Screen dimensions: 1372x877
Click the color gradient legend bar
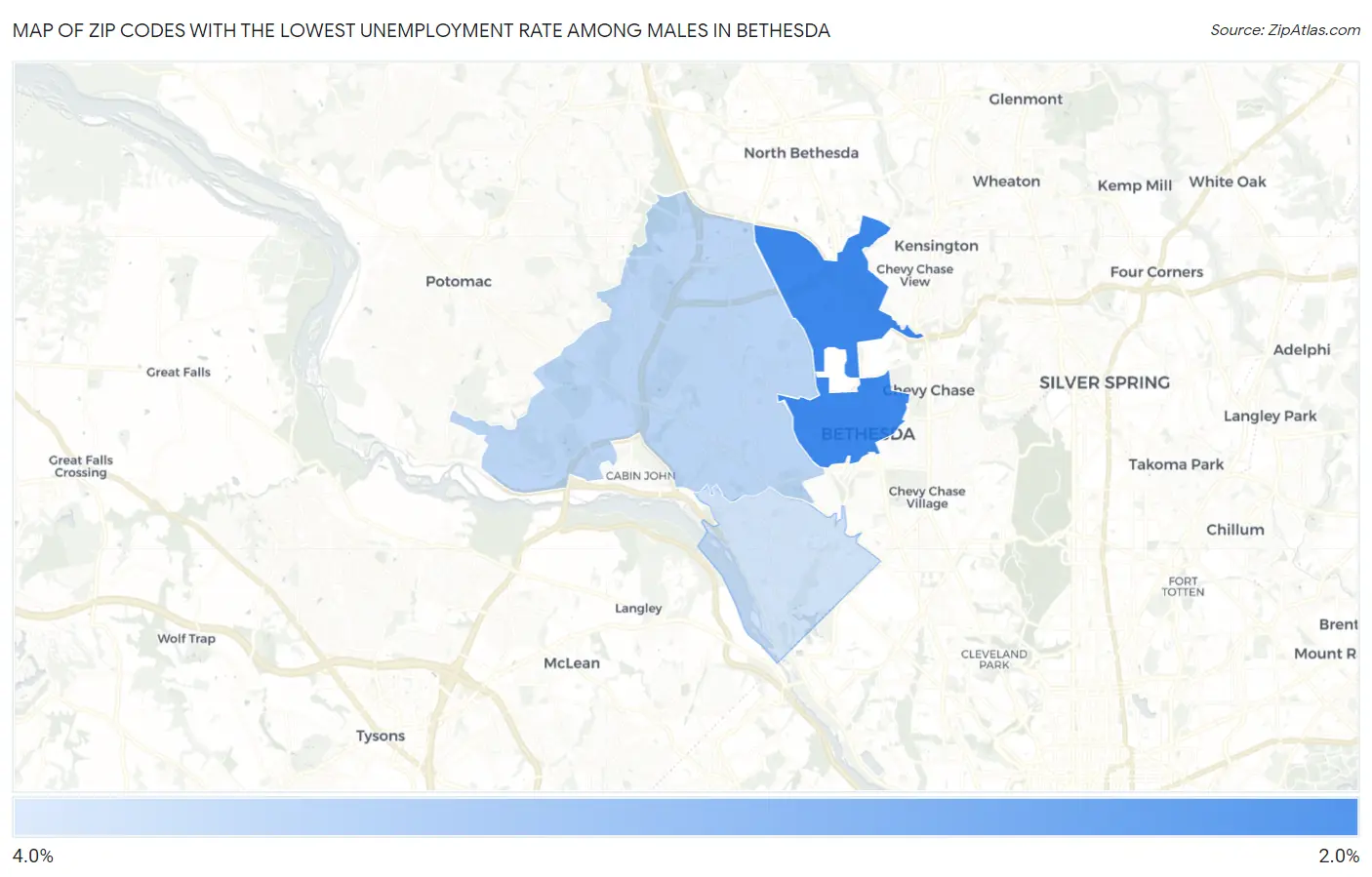point(685,817)
